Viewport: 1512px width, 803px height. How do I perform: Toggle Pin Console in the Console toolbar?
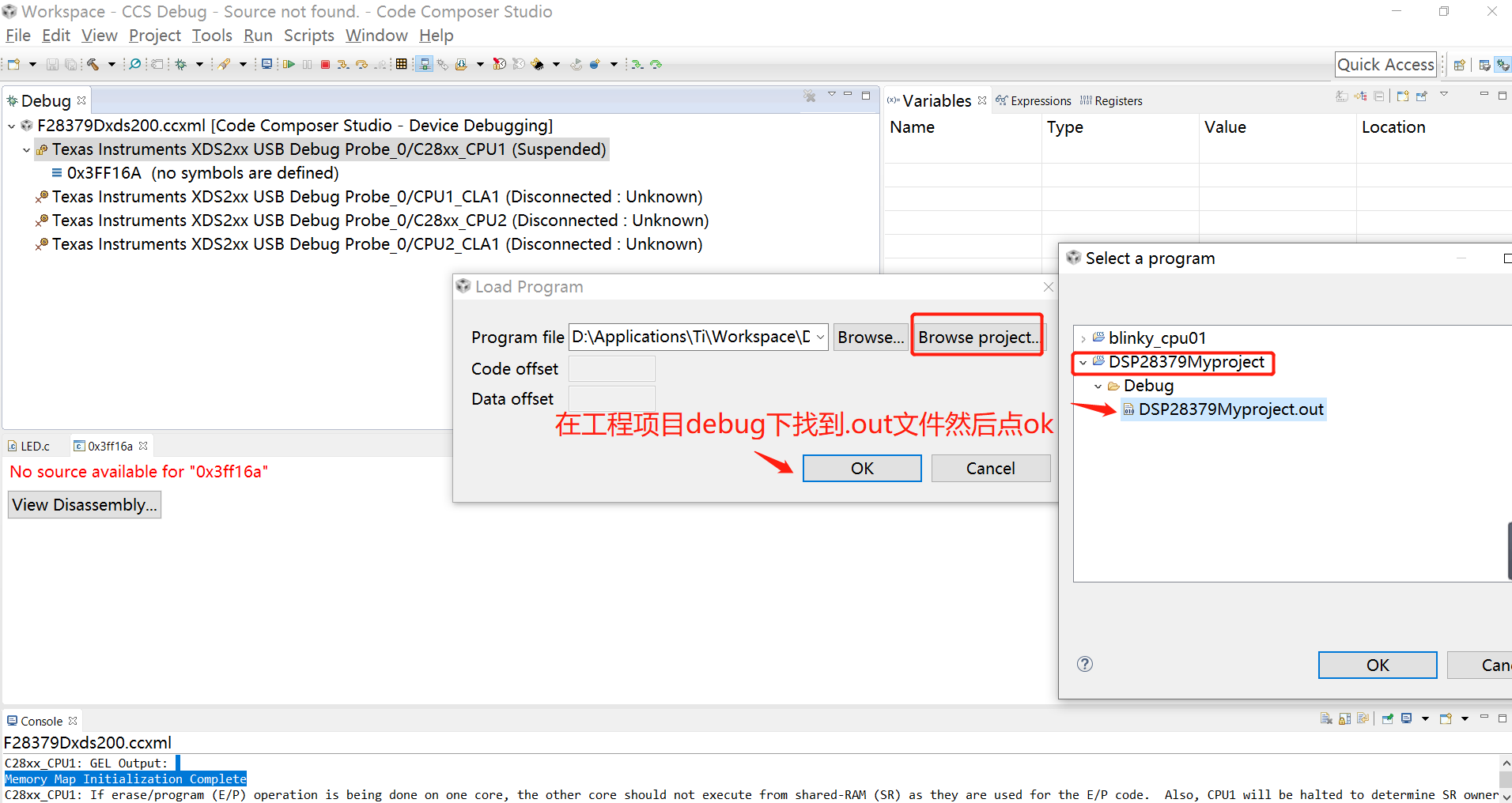coord(1388,718)
